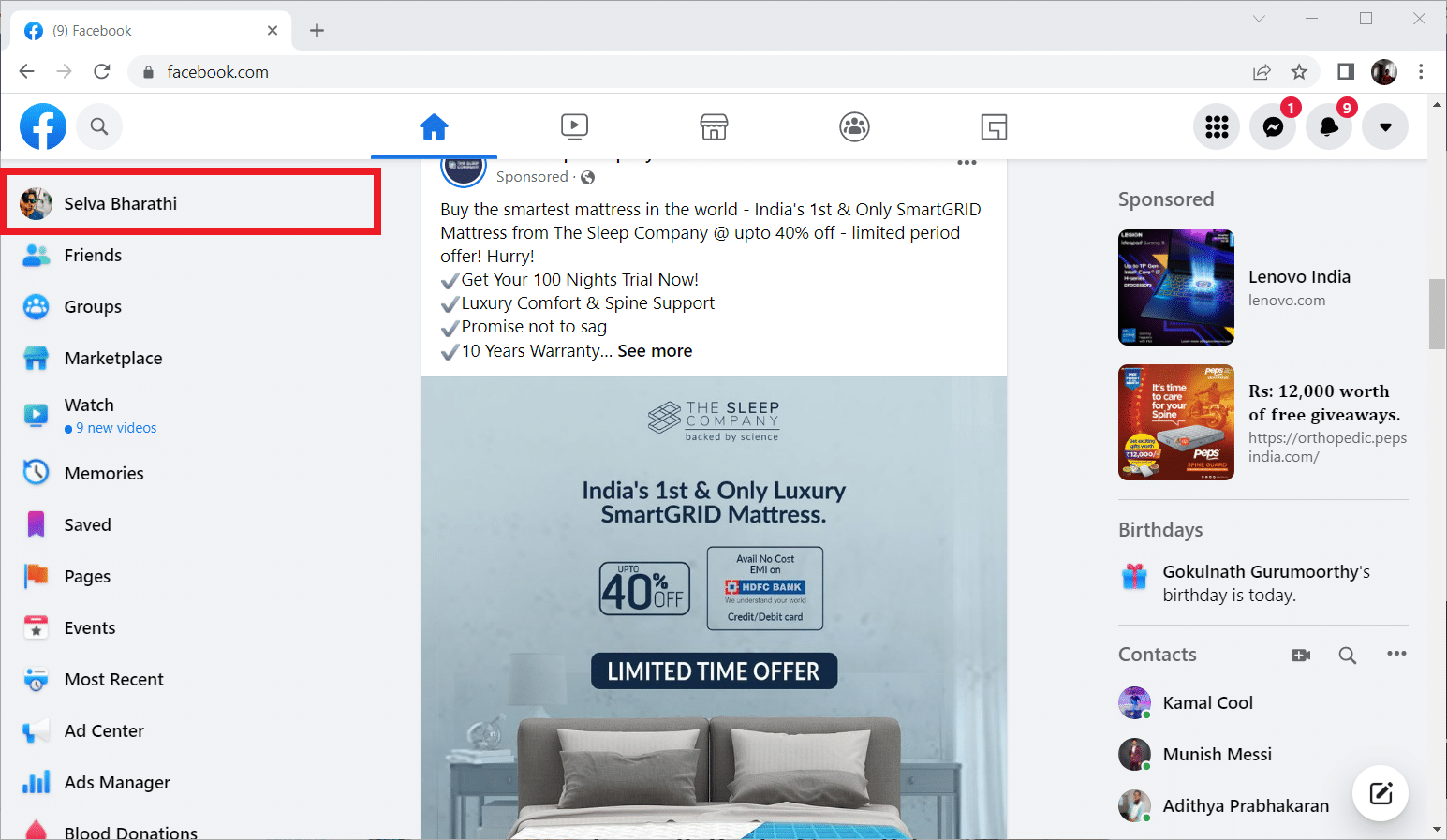Toggle the Chrome side panel
The image size is (1447, 840).
[x=1346, y=71]
